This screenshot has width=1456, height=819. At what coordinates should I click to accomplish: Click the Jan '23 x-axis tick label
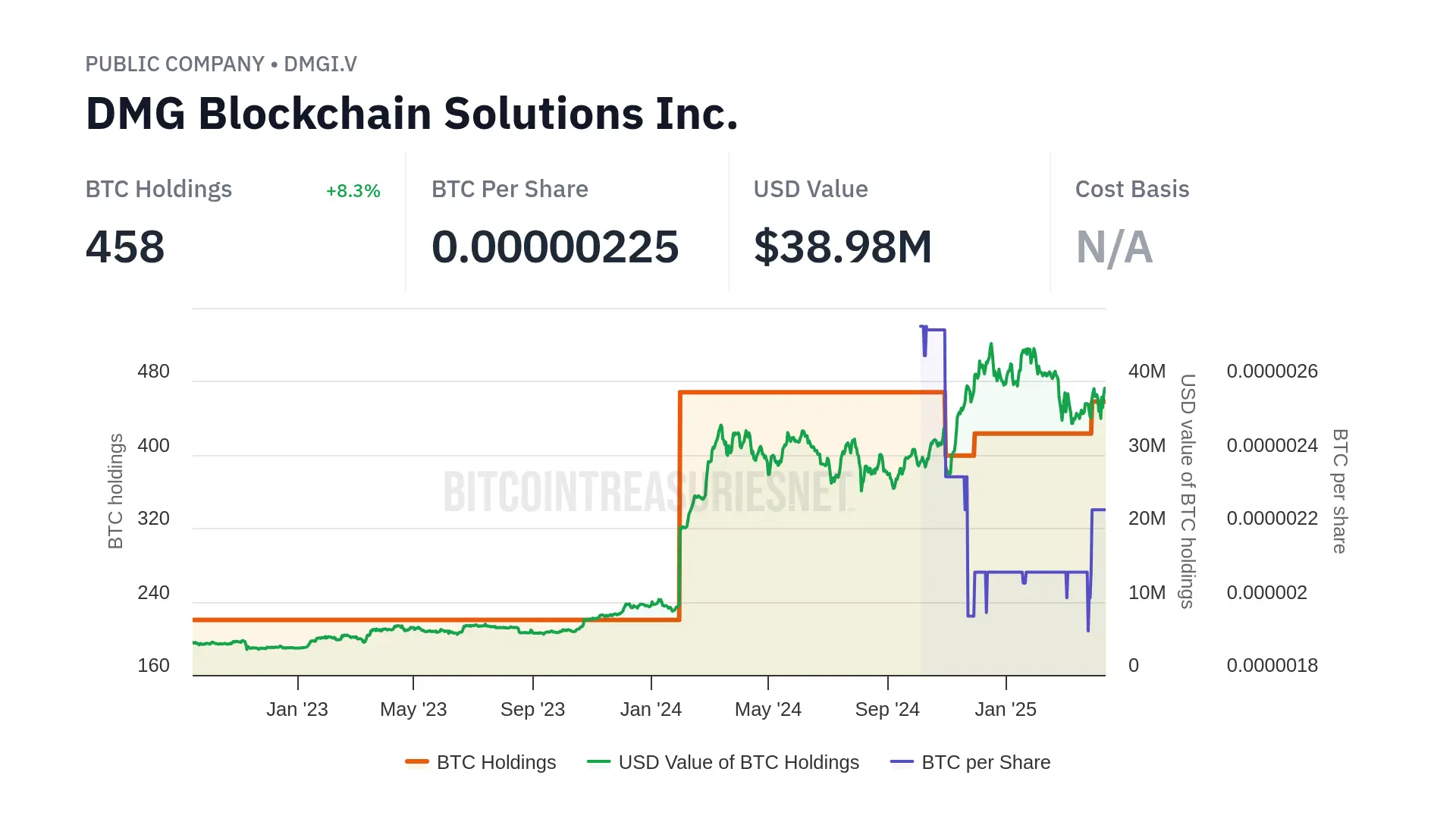[297, 709]
